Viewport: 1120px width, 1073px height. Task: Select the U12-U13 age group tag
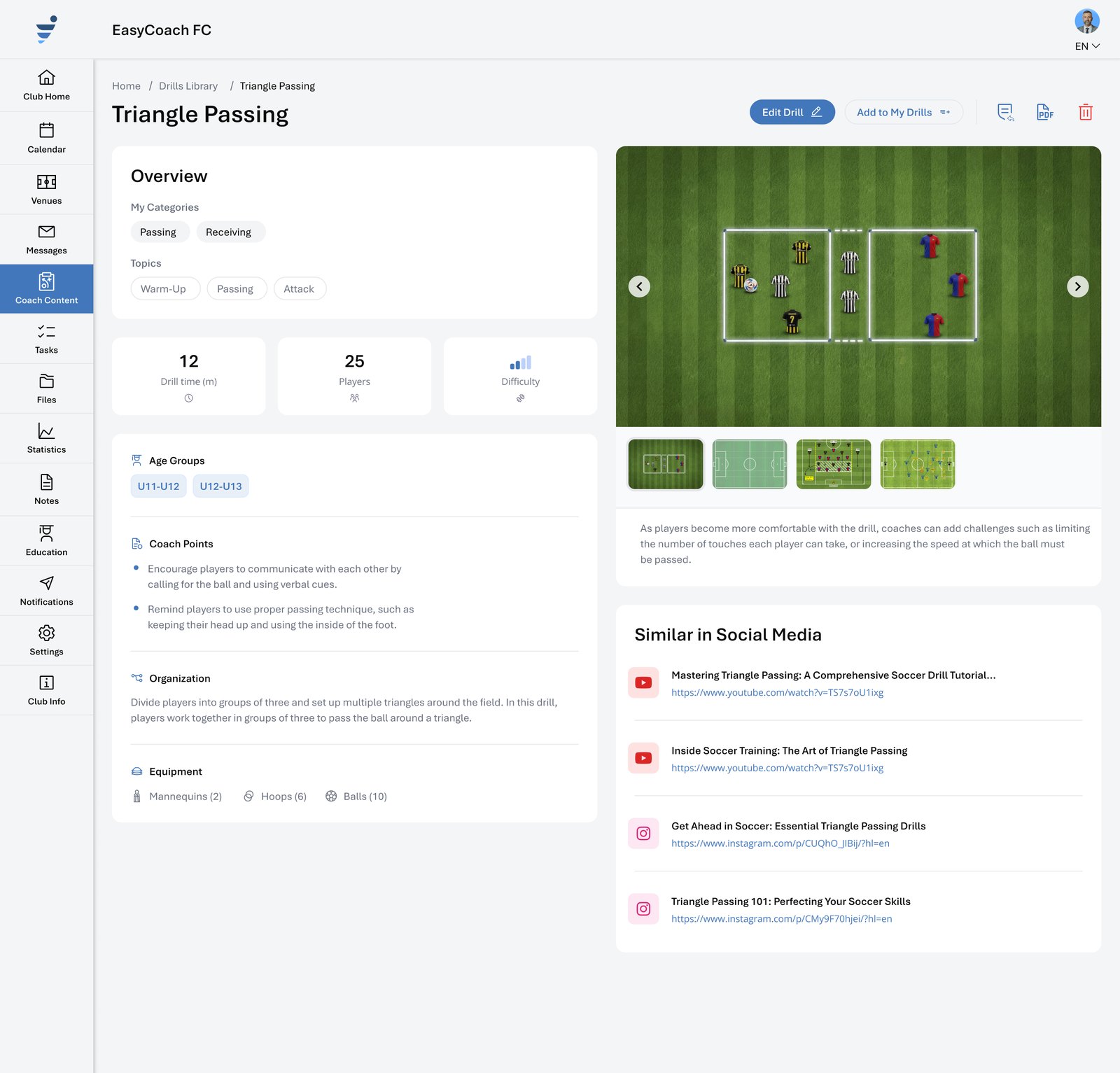pos(220,486)
